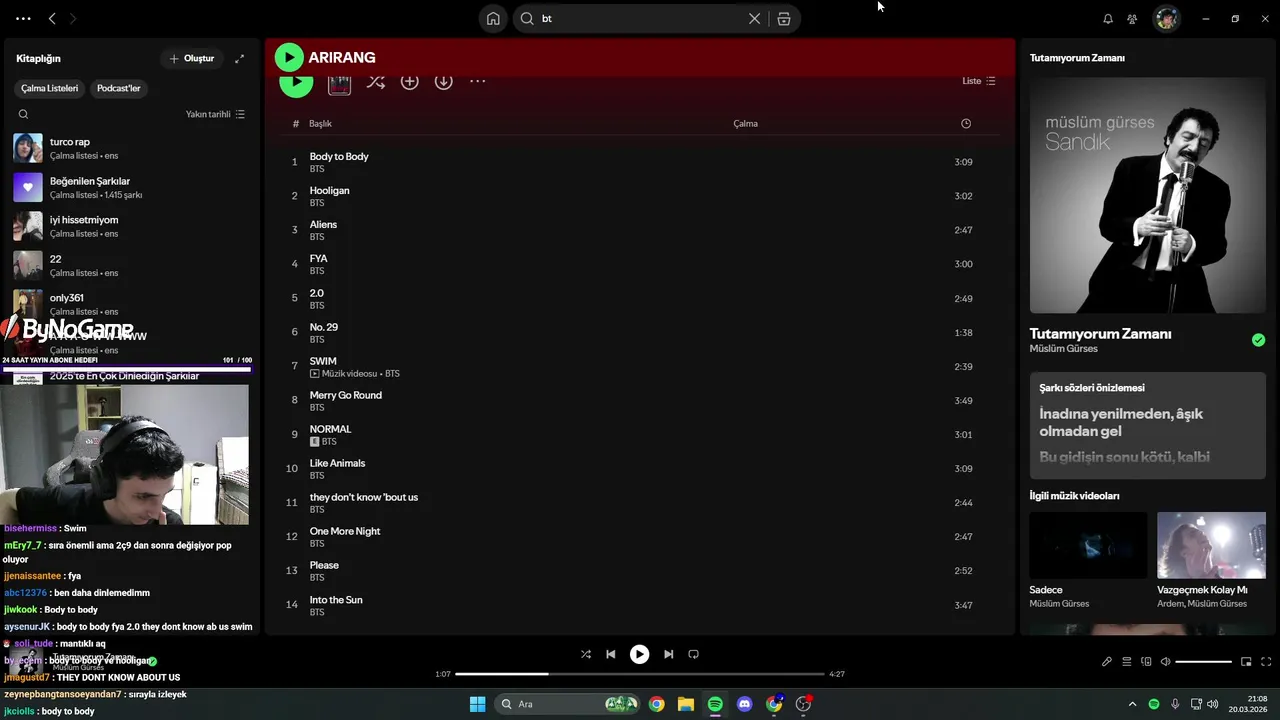This screenshot has width=1280, height=720.
Task: Mute with the player volume icon
Action: click(x=1165, y=661)
